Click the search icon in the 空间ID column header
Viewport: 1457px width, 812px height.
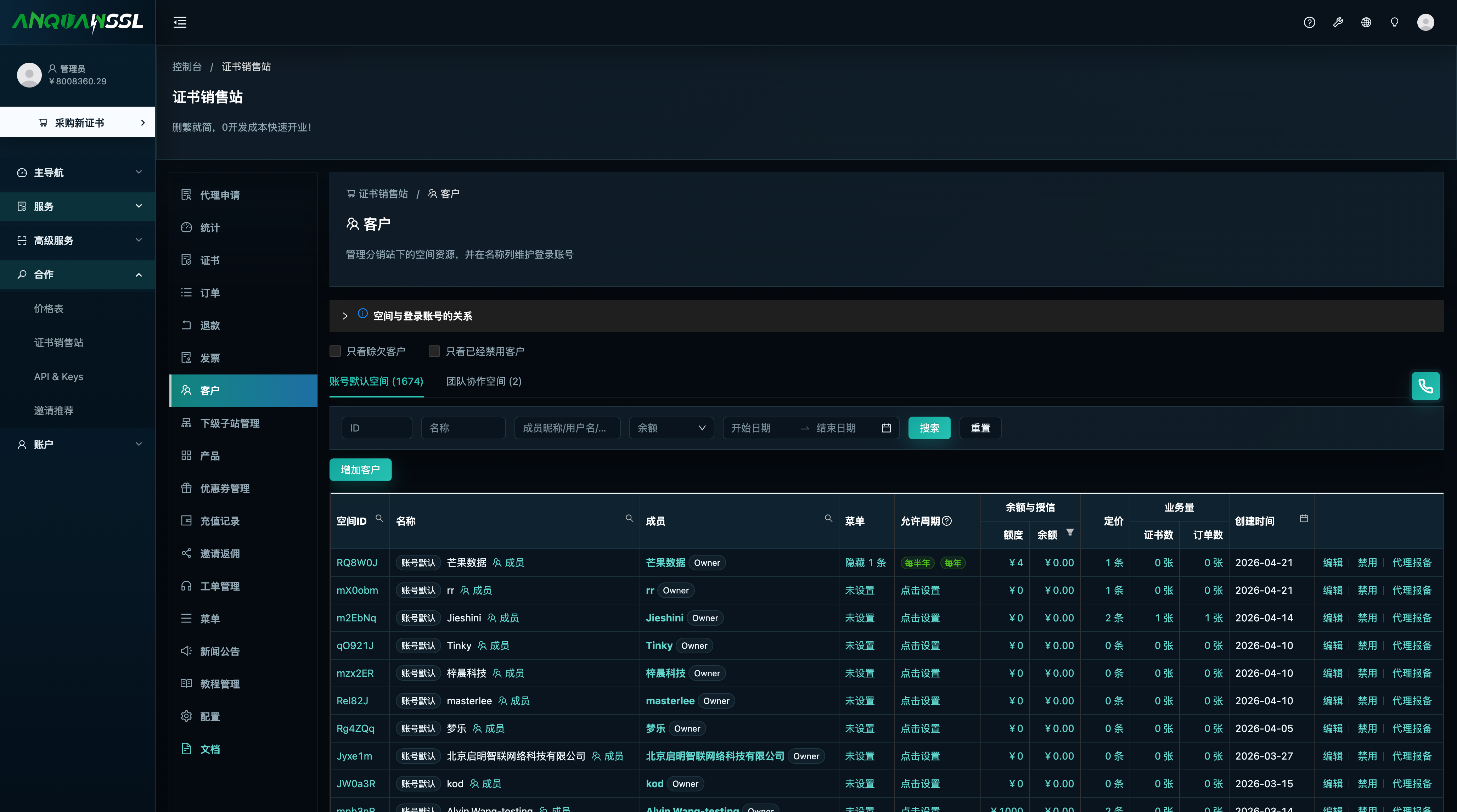pos(379,519)
